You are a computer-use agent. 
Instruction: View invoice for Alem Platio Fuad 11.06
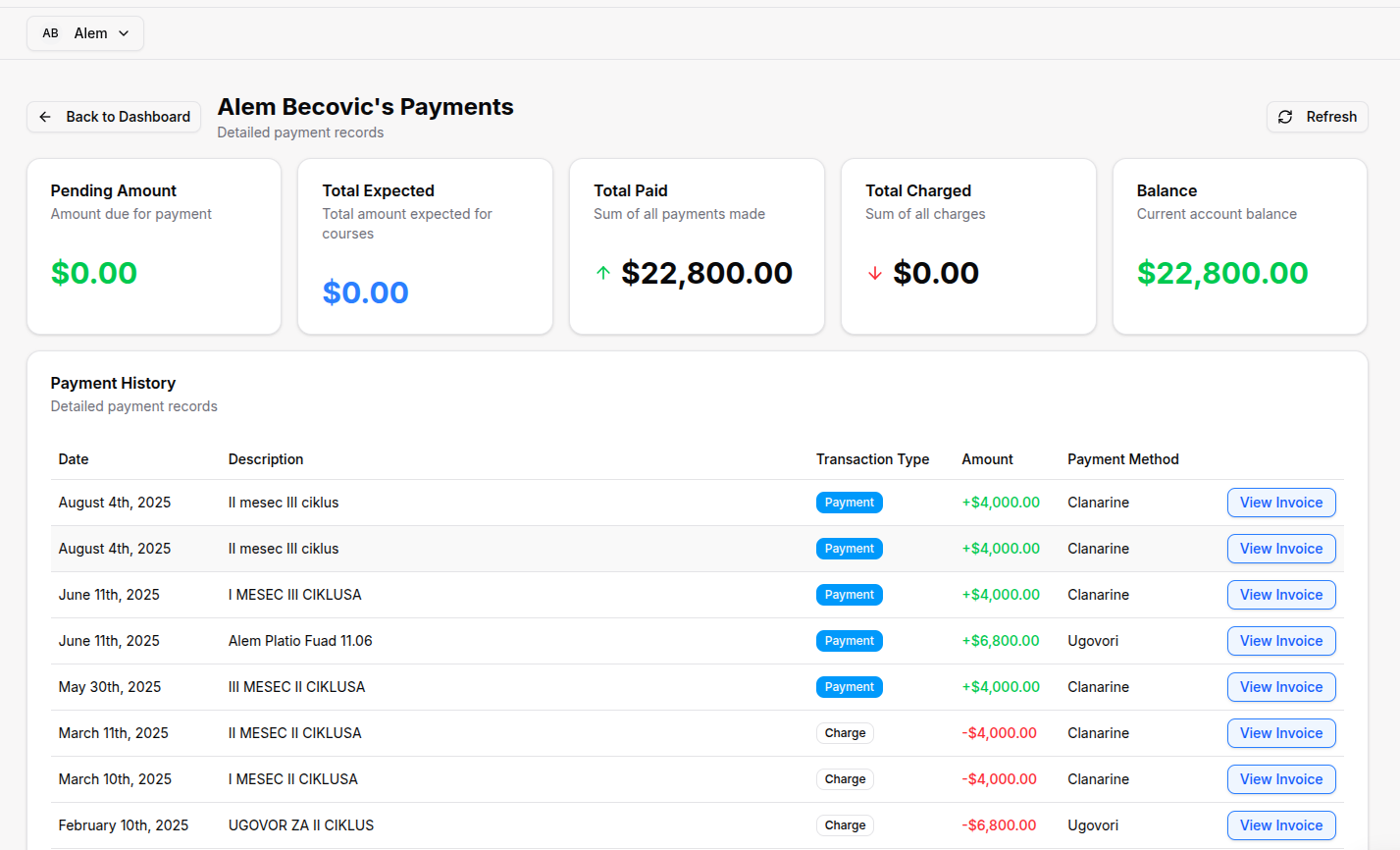1280,641
